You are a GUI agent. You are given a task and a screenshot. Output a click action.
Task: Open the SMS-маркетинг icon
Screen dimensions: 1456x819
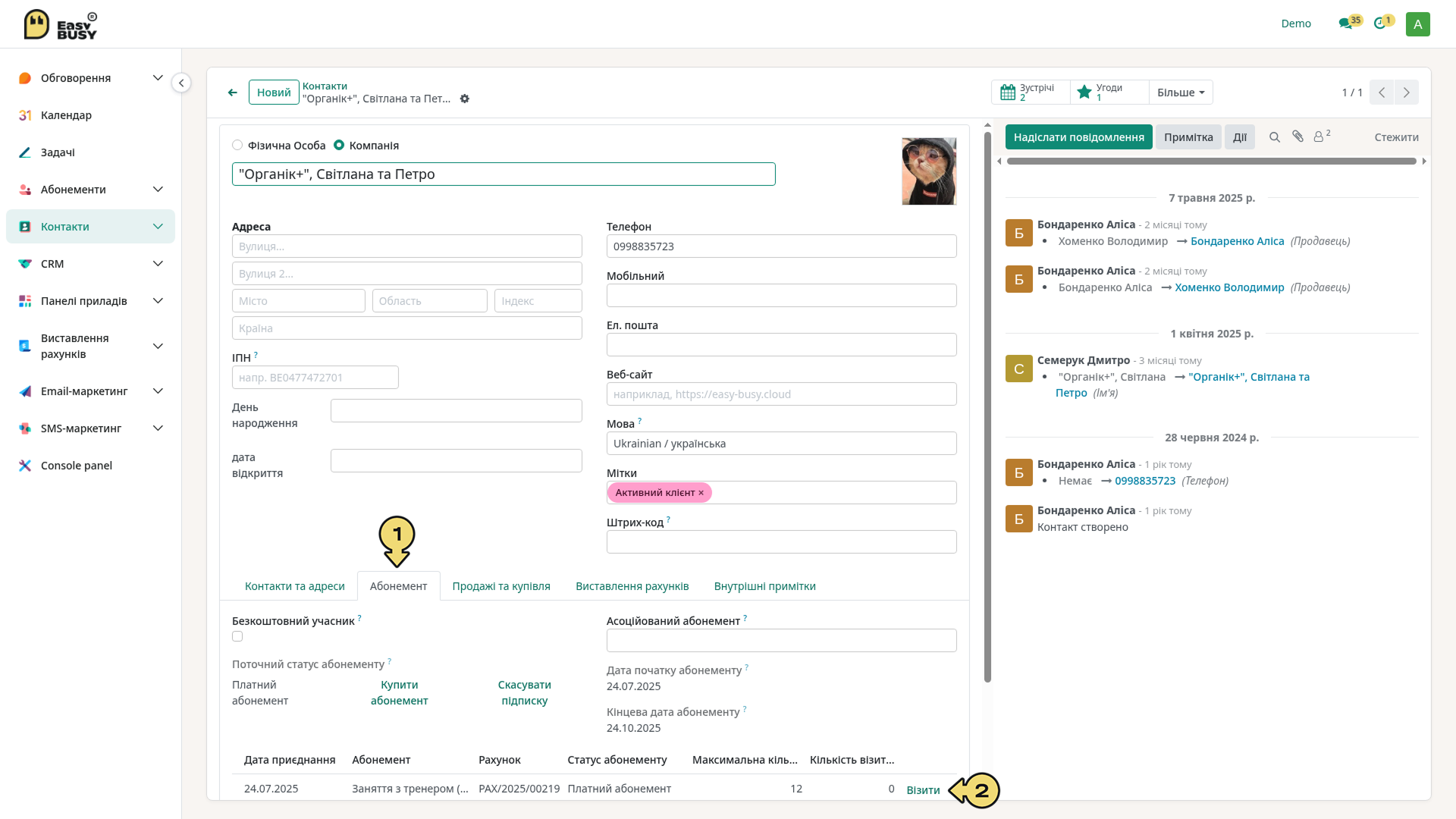[25, 428]
